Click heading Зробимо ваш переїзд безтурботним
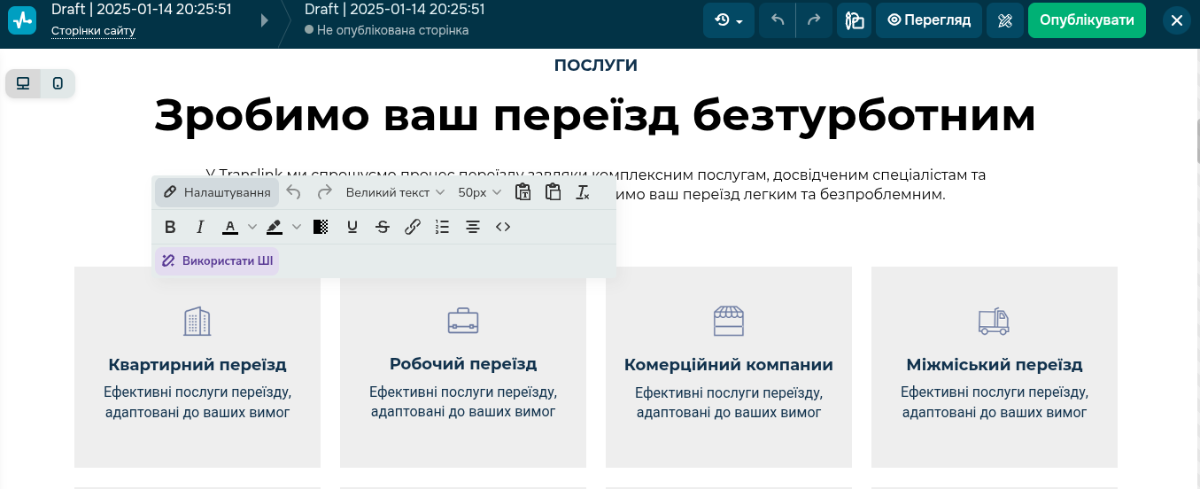Screen dimensions: 1200x489 click(595, 115)
